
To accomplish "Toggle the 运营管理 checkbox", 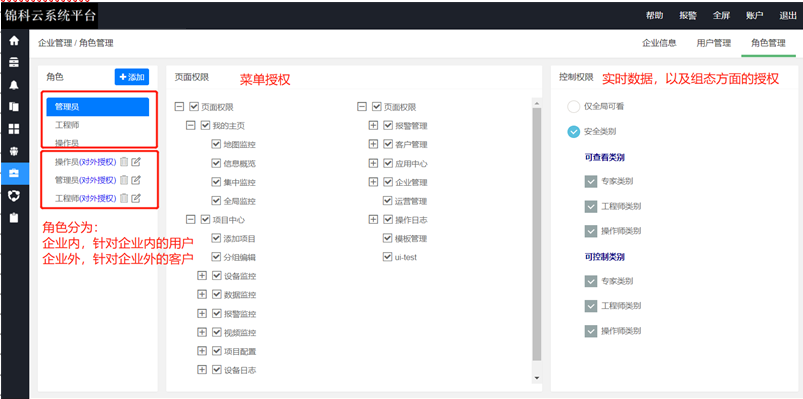I will point(388,201).
